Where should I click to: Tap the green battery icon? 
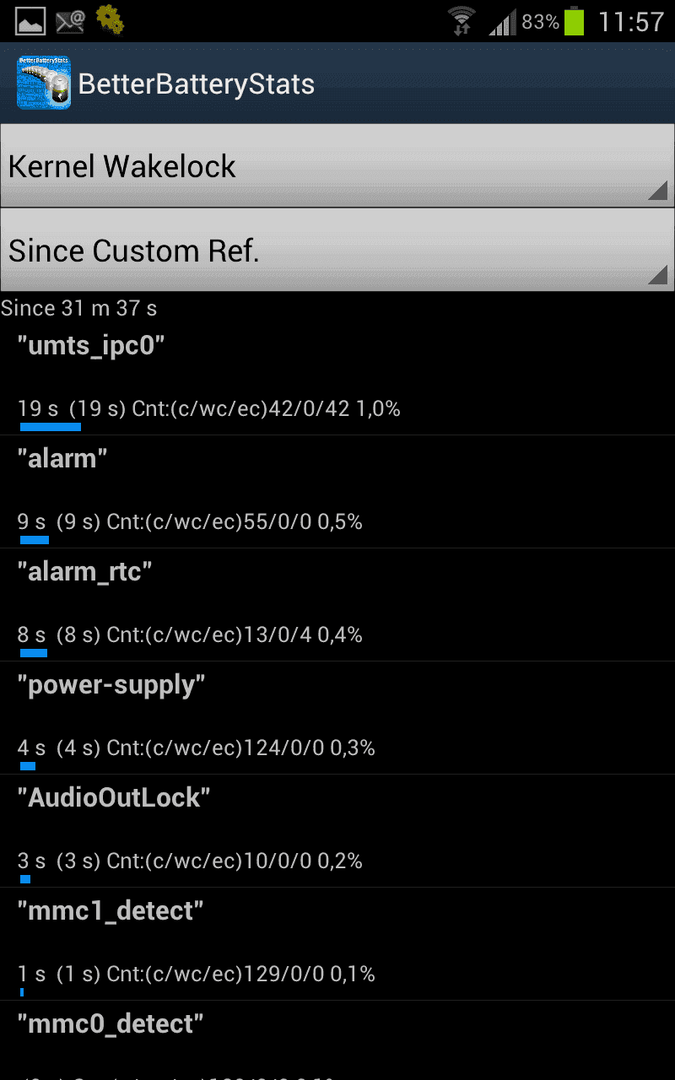[574, 21]
